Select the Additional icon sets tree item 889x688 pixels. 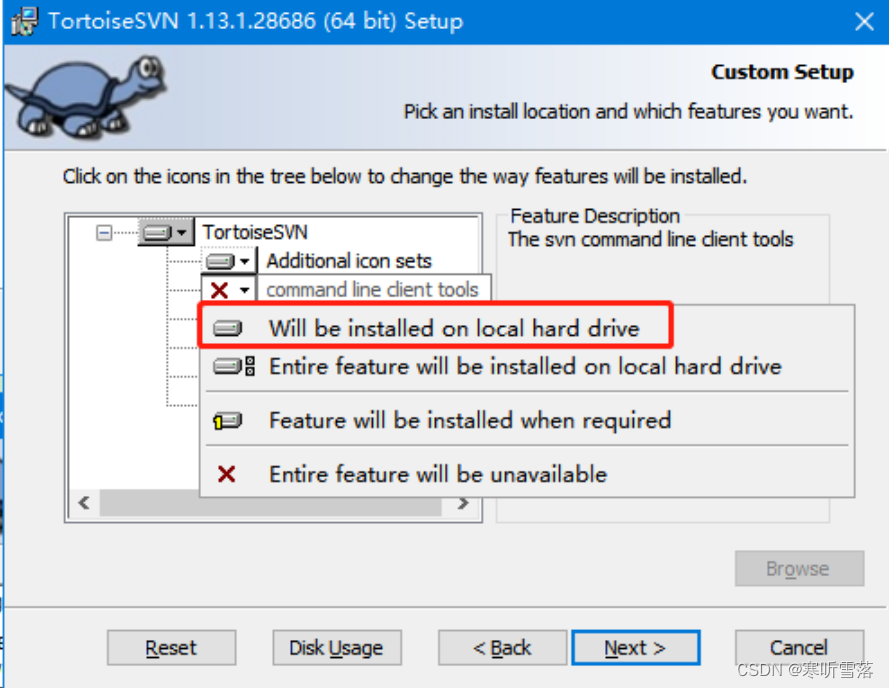point(349,261)
